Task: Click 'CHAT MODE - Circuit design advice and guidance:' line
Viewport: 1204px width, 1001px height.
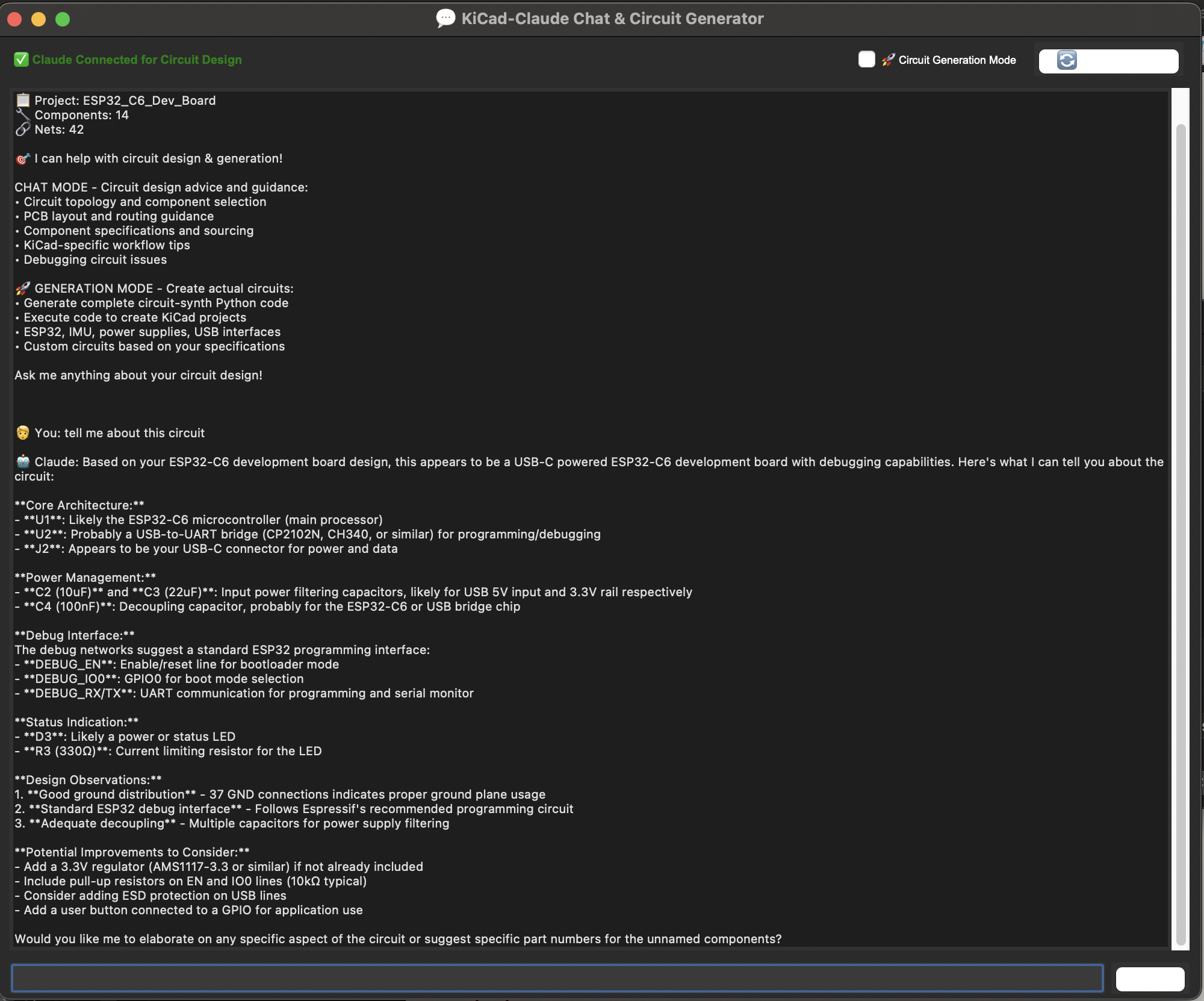Action: [x=161, y=187]
